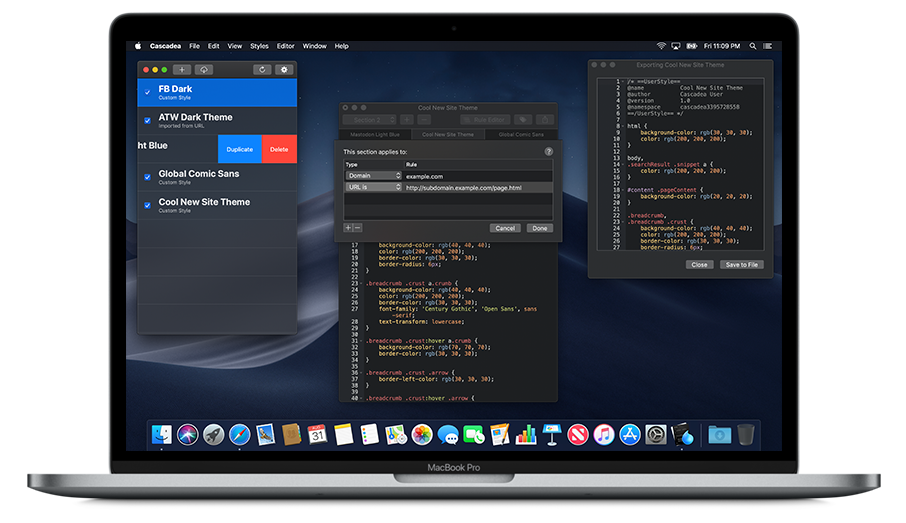
Task: Click the help question mark icon
Action: click(x=548, y=151)
